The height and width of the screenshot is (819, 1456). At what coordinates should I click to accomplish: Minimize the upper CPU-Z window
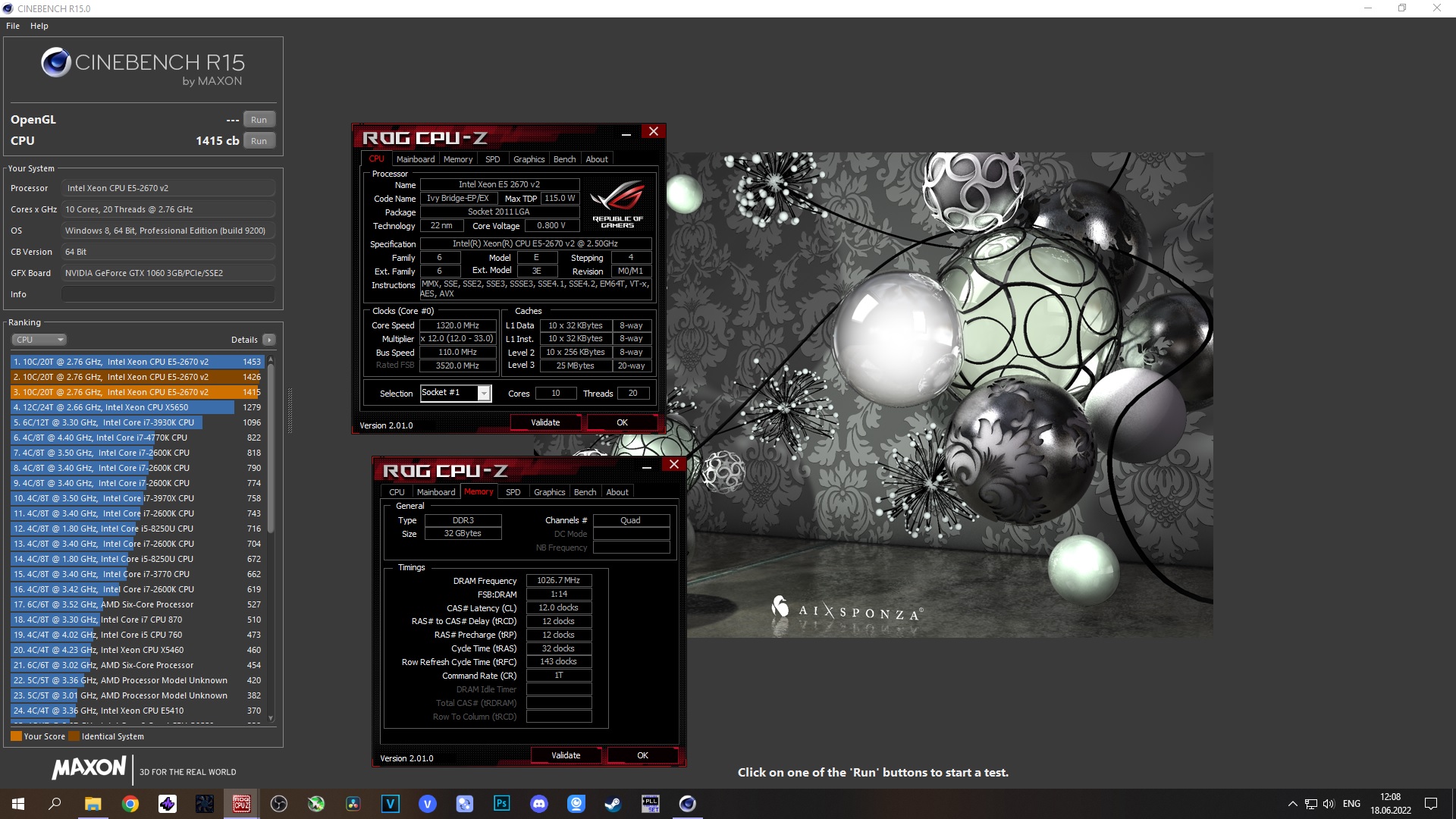pyautogui.click(x=626, y=134)
